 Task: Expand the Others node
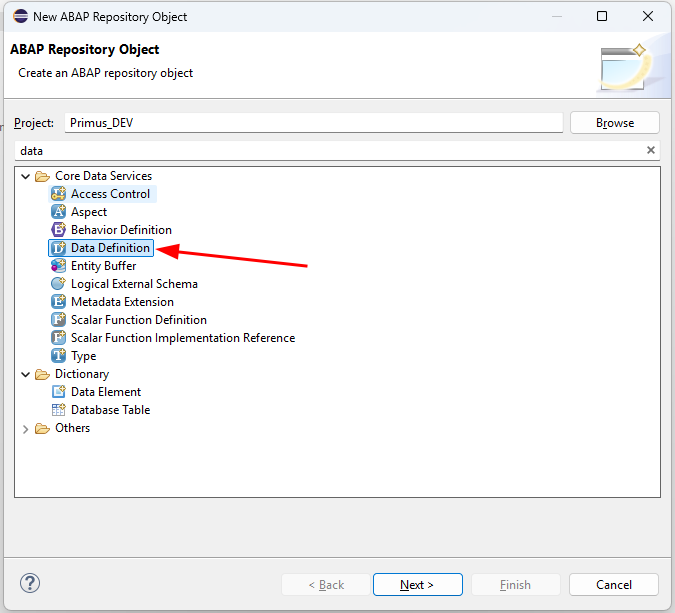pos(25,429)
